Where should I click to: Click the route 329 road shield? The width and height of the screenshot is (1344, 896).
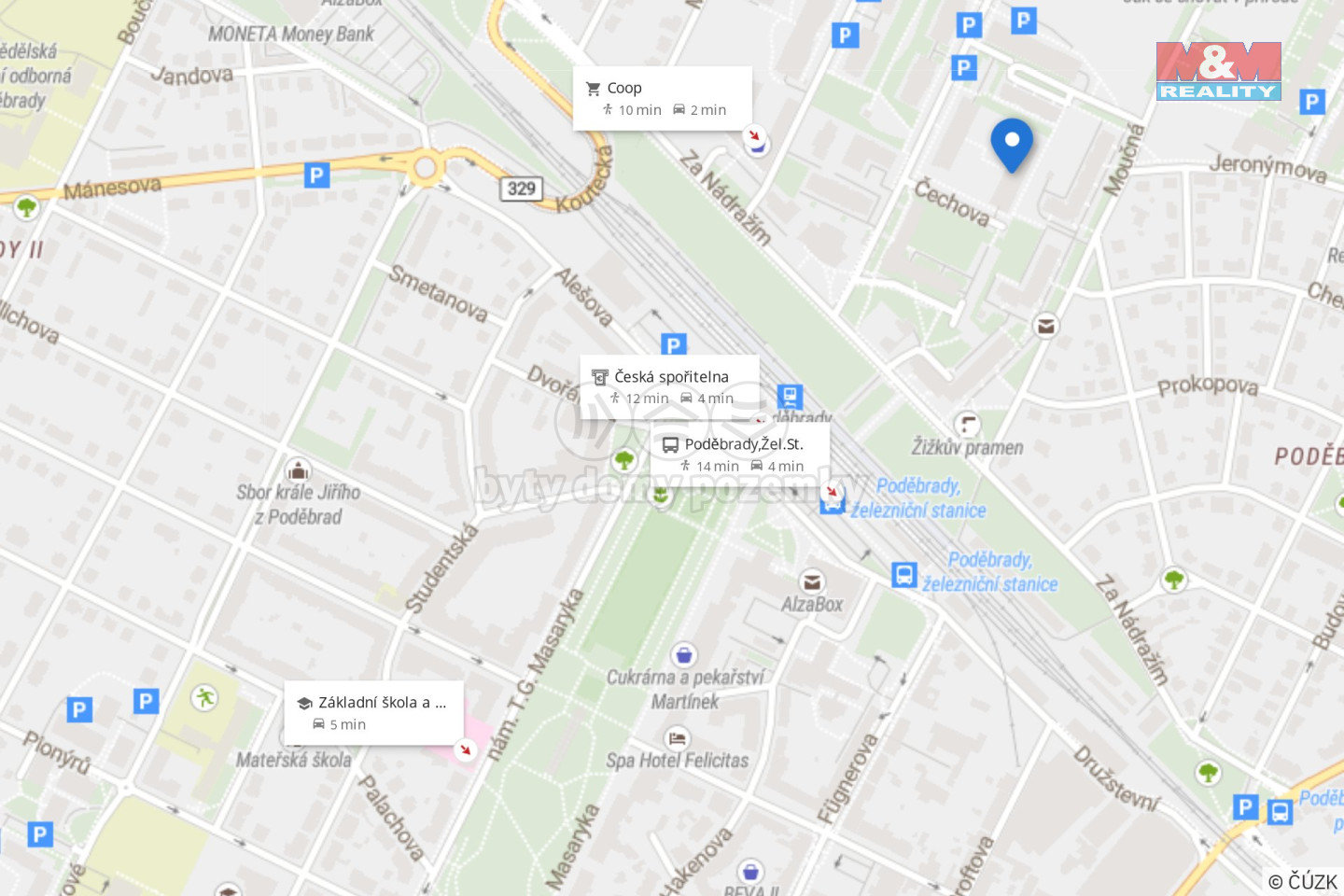(x=521, y=189)
